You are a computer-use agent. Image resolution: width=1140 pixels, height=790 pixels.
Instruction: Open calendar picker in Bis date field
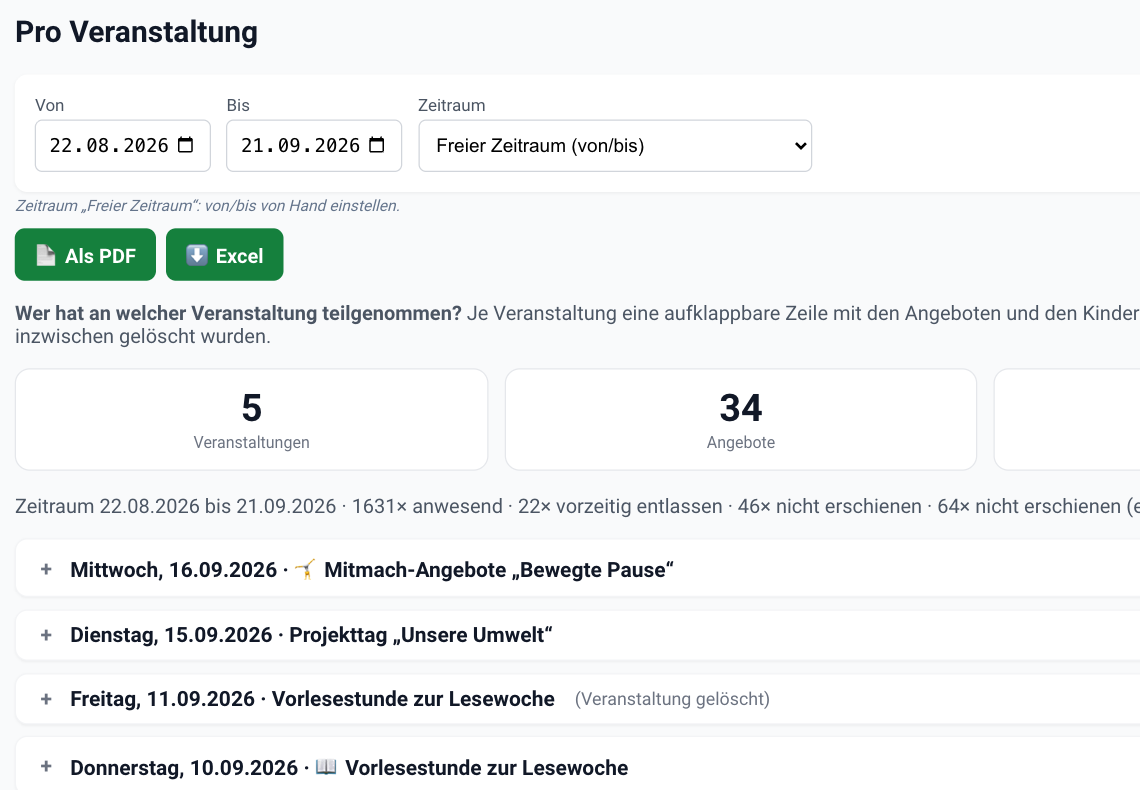pyautogui.click(x=377, y=145)
